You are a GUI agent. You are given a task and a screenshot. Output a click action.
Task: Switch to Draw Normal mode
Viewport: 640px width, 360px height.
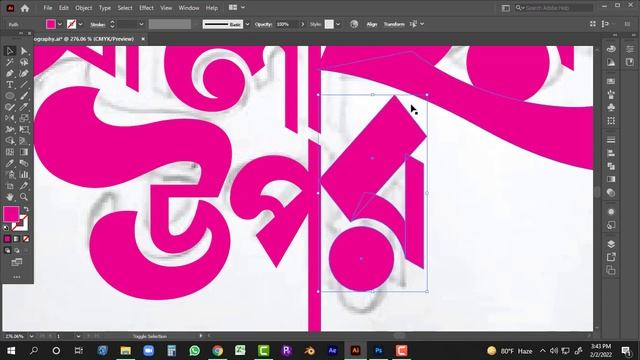point(7,251)
